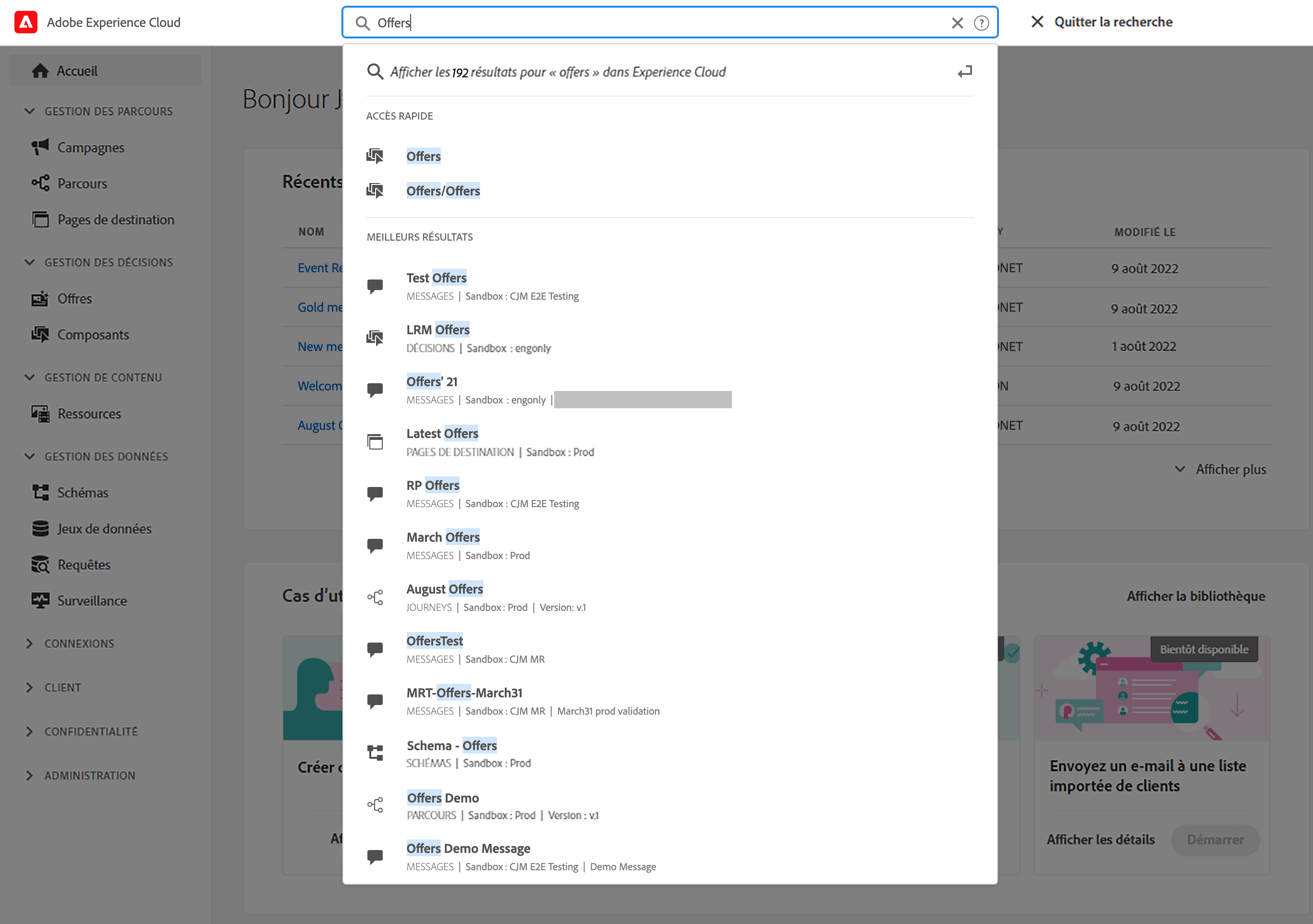Viewport: 1313px width, 924px height.
Task: Click the Surveillance monitor icon
Action: coord(40,600)
